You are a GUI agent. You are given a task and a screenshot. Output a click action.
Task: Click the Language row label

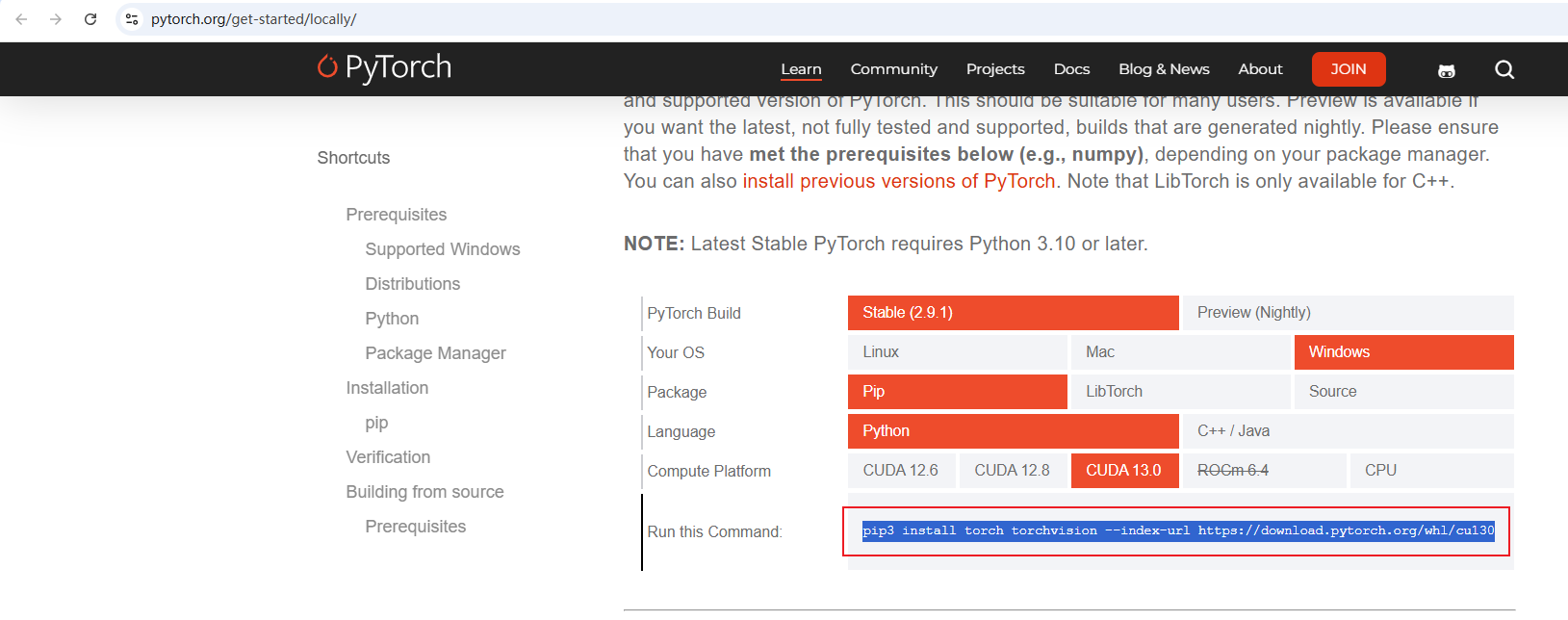pyautogui.click(x=681, y=432)
